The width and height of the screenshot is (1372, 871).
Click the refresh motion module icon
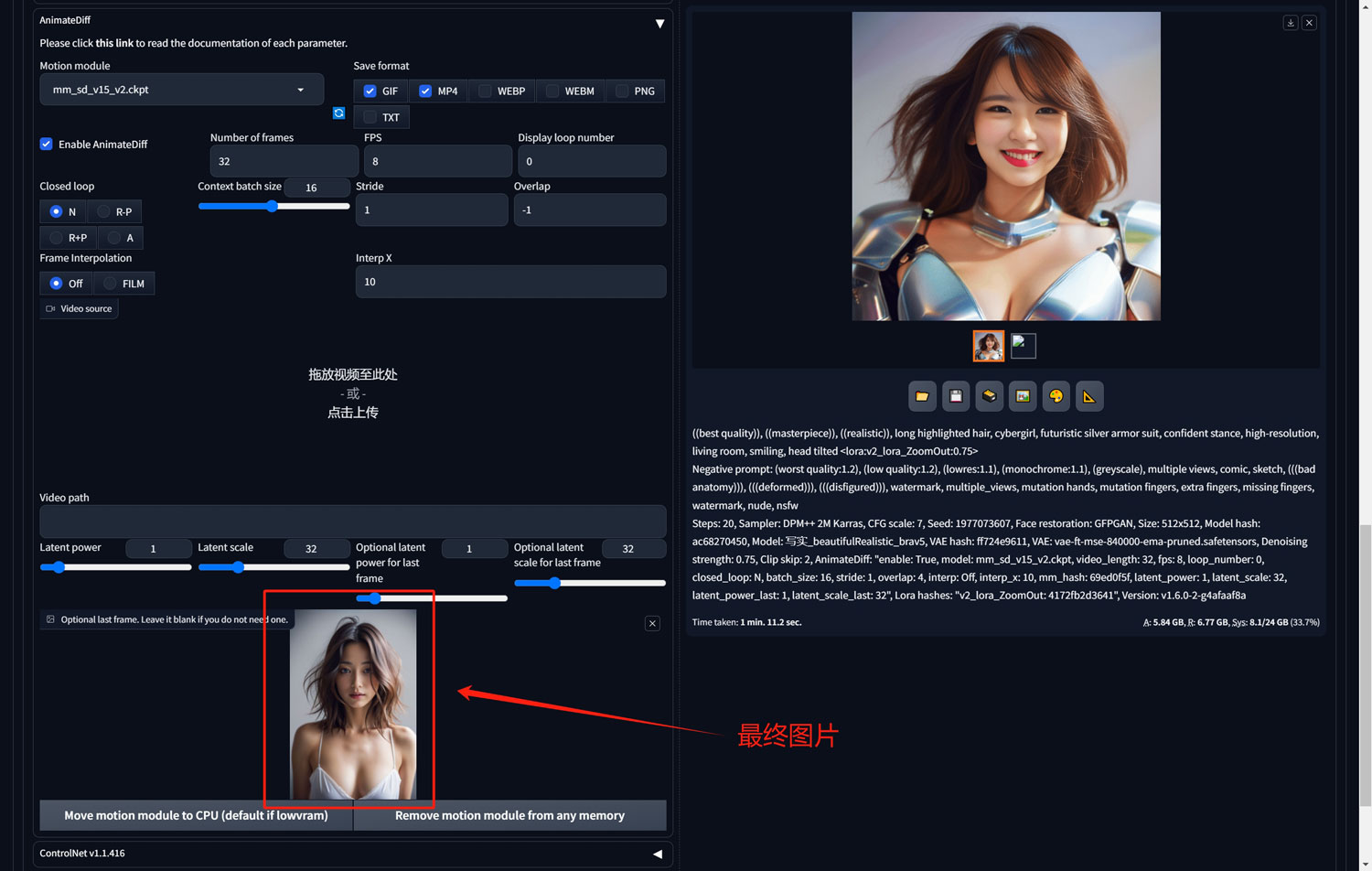coord(338,113)
